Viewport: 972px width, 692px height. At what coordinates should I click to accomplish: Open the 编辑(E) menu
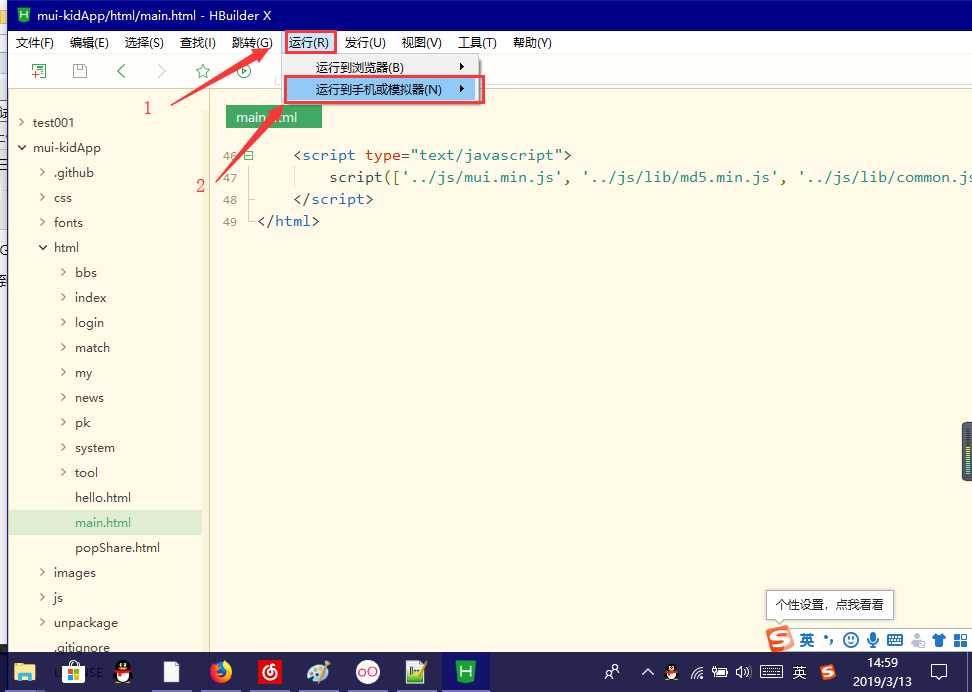tap(89, 43)
